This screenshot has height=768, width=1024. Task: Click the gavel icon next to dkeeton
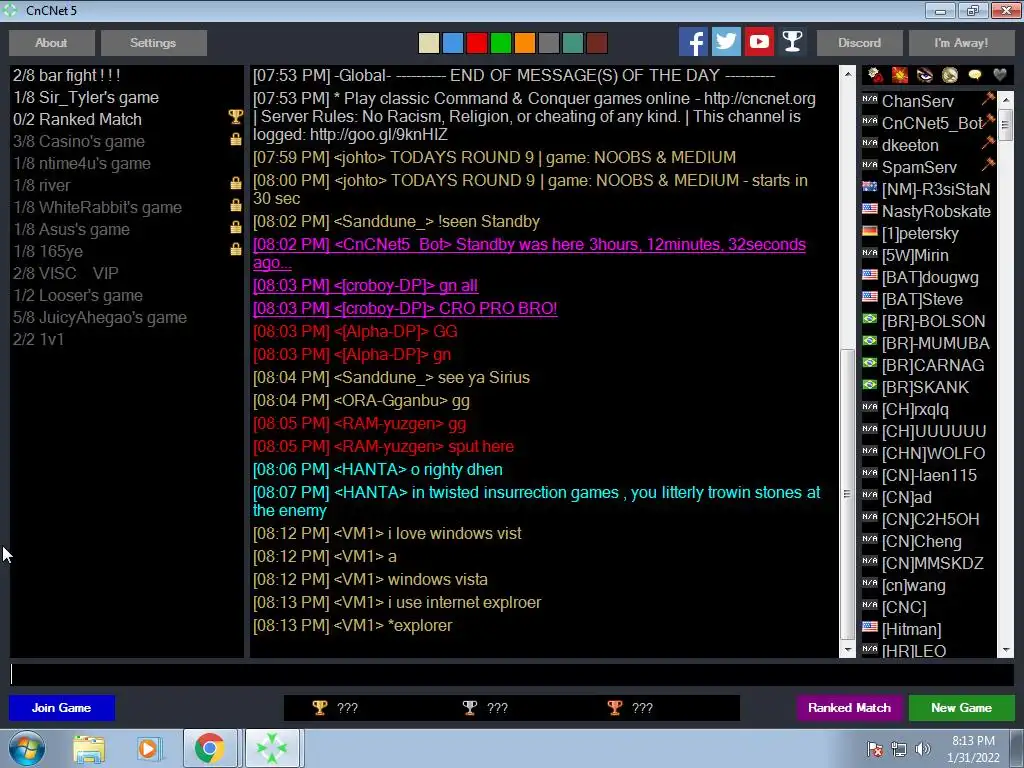[x=988, y=142]
